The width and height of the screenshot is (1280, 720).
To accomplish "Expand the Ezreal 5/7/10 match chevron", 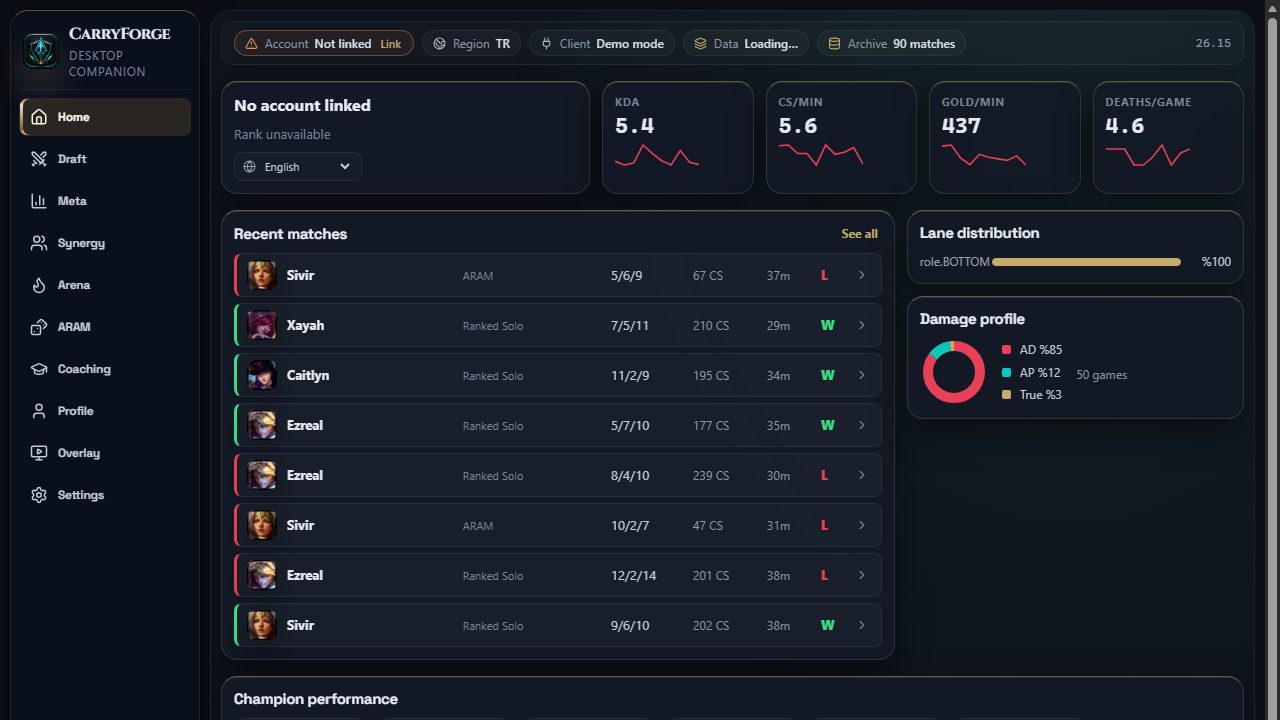I will [x=862, y=425].
